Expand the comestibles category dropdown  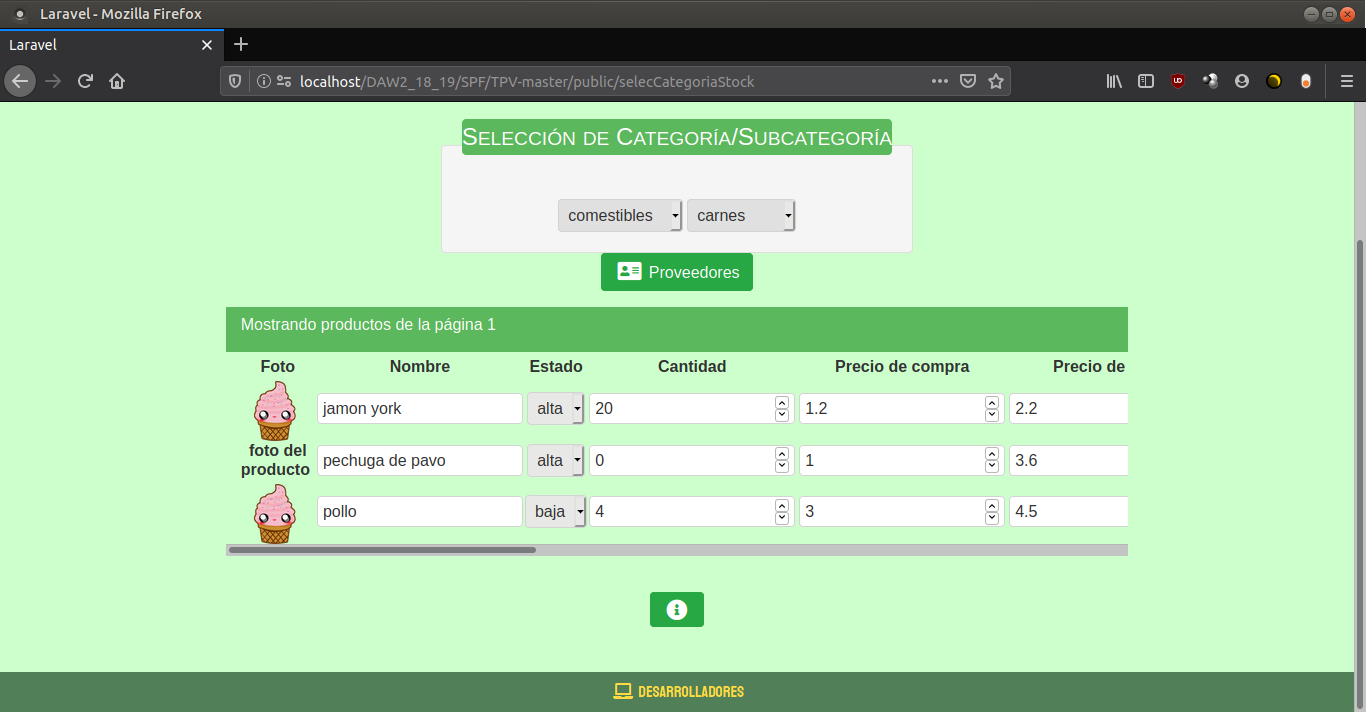click(x=620, y=215)
